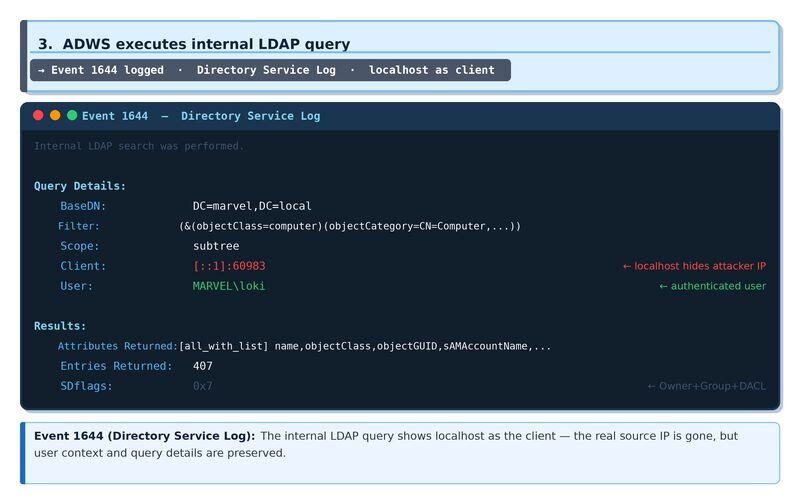This screenshot has width=800, height=504.
Task: Click the green user MARVEL\loki
Action: [x=229, y=286]
